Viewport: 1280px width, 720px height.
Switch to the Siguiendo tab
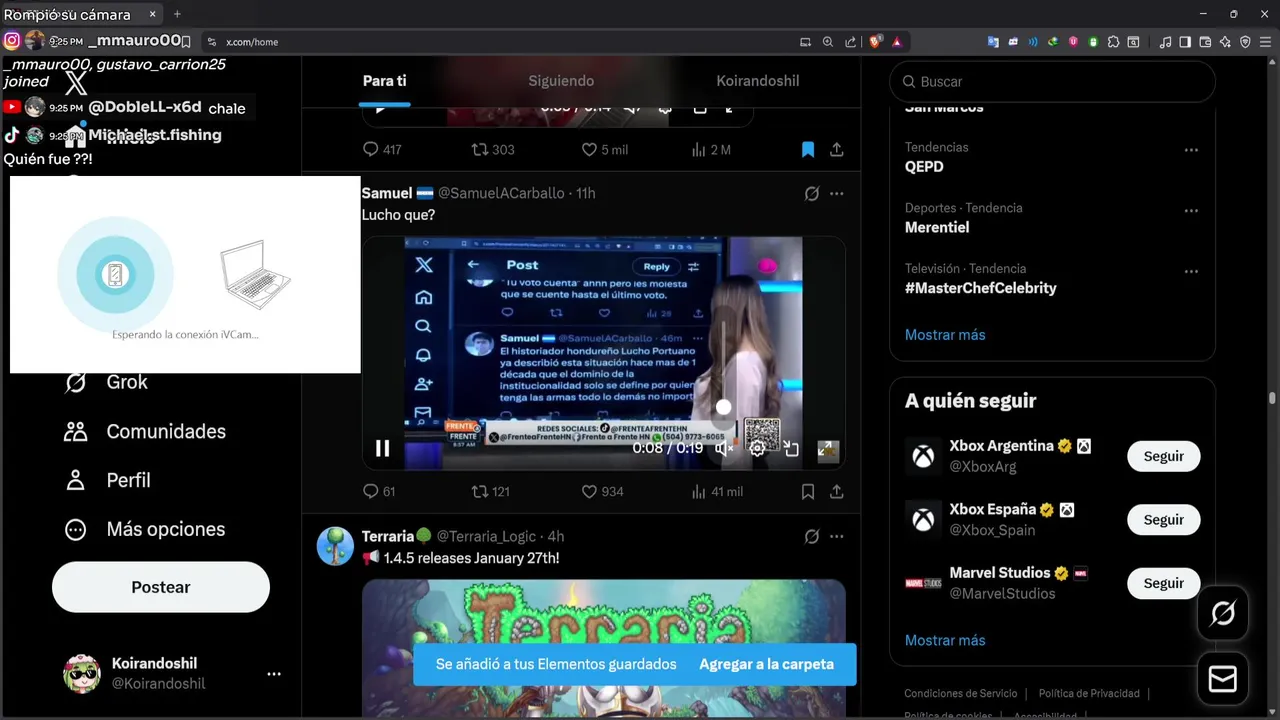tap(561, 81)
